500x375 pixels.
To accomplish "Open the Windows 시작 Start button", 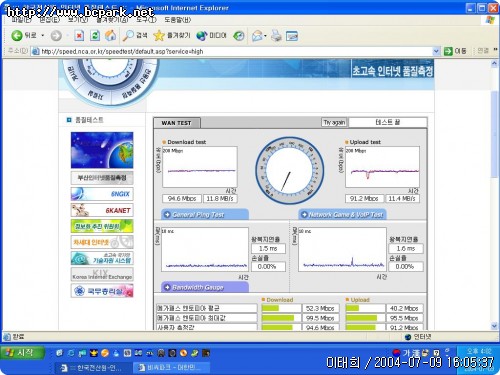I will 22,353.
